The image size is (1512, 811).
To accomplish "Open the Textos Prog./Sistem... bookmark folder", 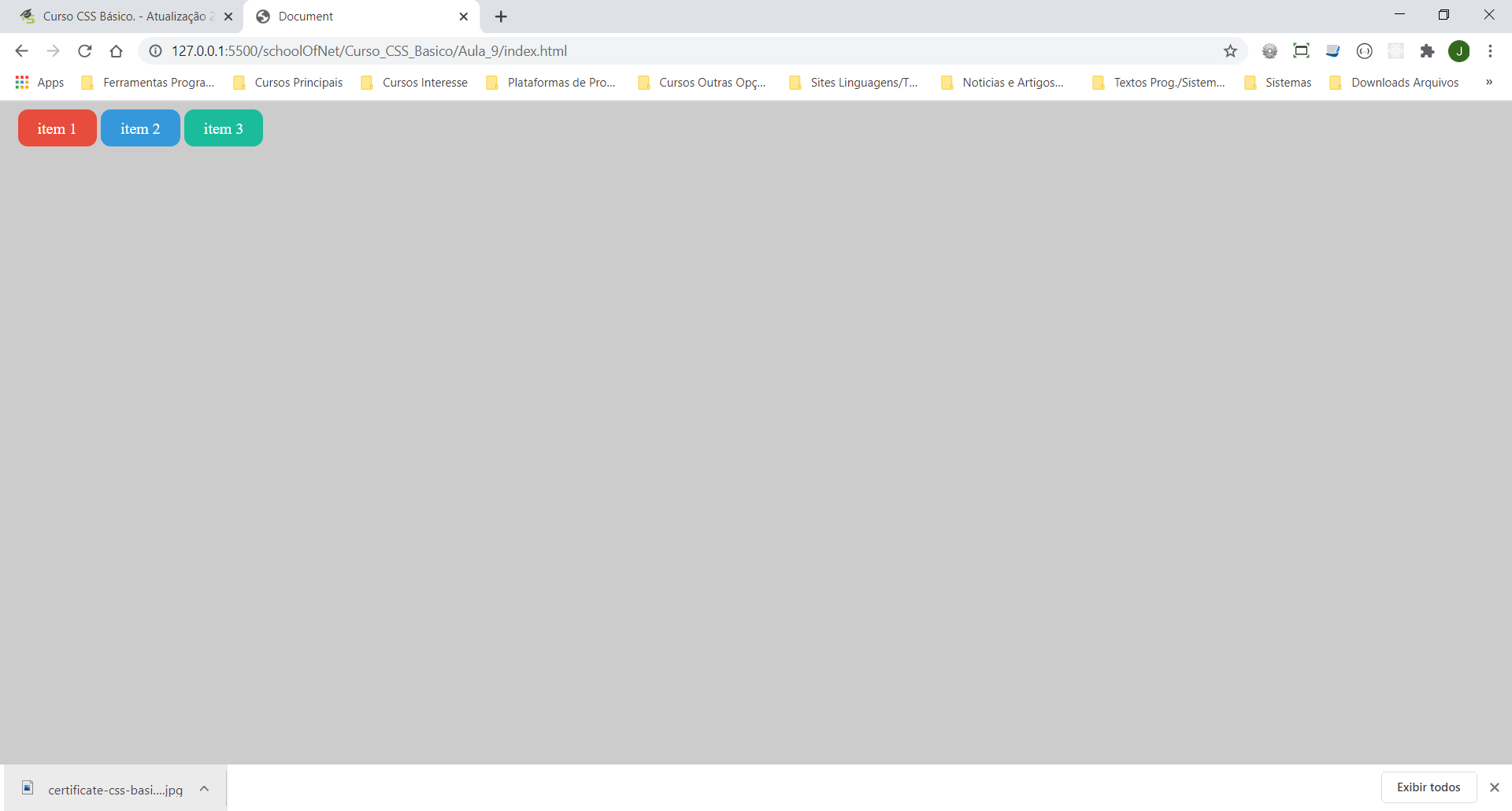I will point(1159,83).
